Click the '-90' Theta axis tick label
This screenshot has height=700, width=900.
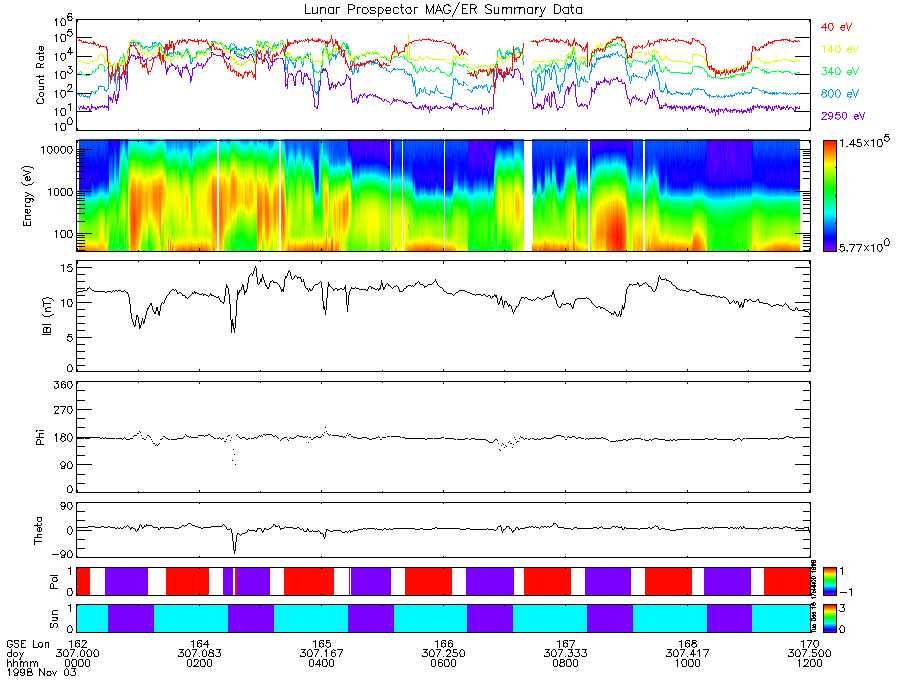click(x=63, y=554)
